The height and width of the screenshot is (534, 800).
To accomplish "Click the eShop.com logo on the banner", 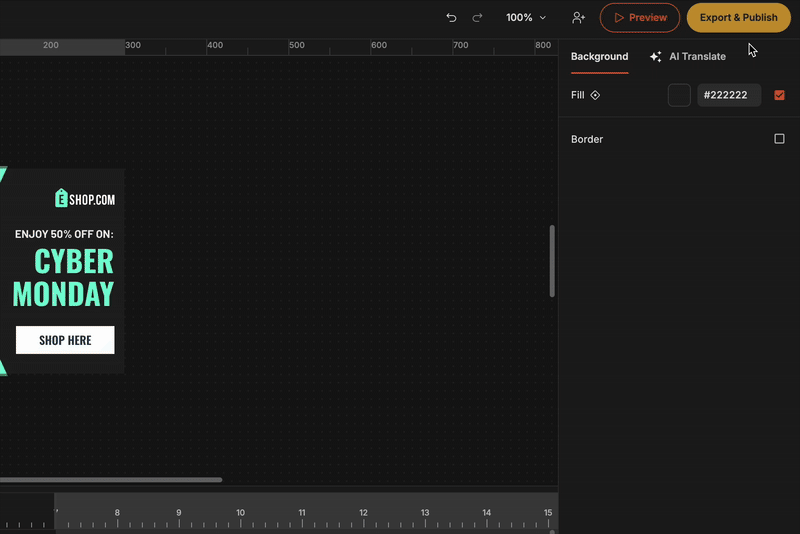I will pyautogui.click(x=85, y=198).
